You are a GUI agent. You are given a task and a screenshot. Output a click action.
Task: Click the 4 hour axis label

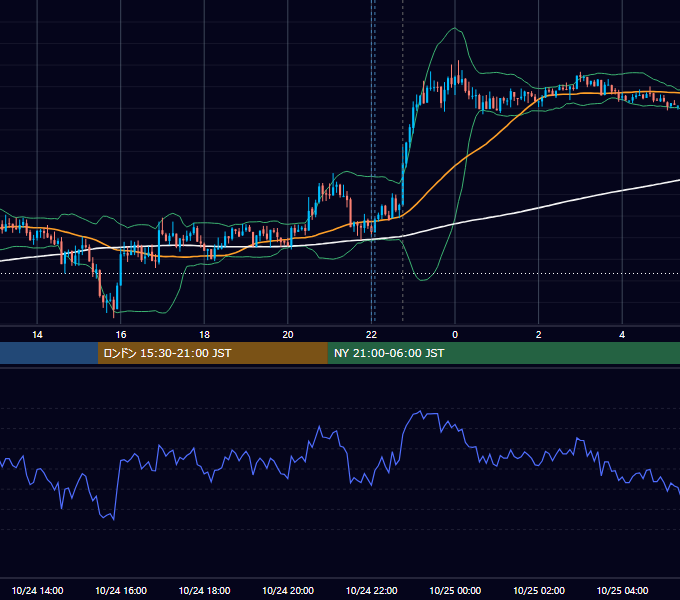click(x=622, y=335)
